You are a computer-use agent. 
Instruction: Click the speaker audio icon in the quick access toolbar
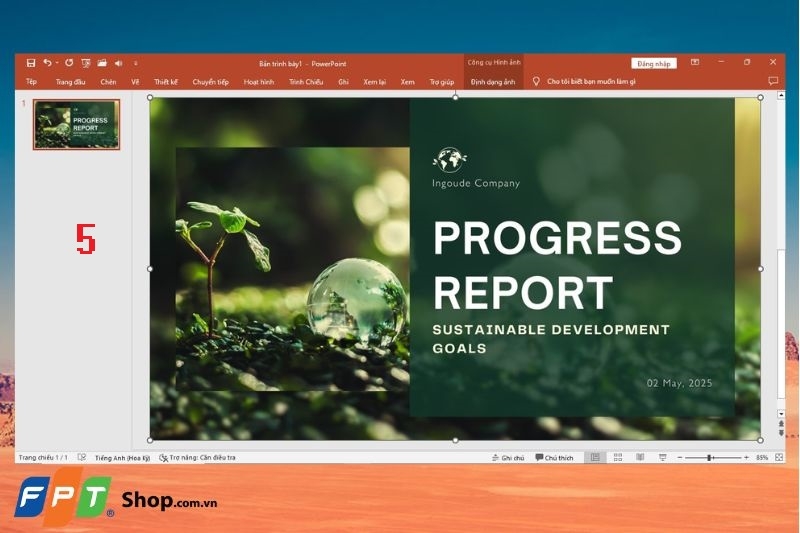coord(118,63)
